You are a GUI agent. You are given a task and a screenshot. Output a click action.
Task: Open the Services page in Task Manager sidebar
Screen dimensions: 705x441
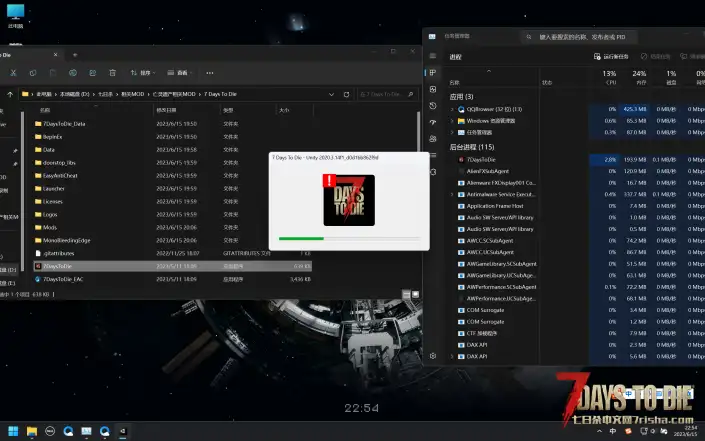[x=433, y=172]
